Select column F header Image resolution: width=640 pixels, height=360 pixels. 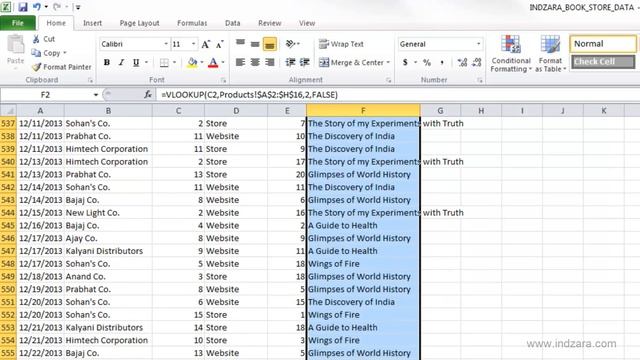363,111
